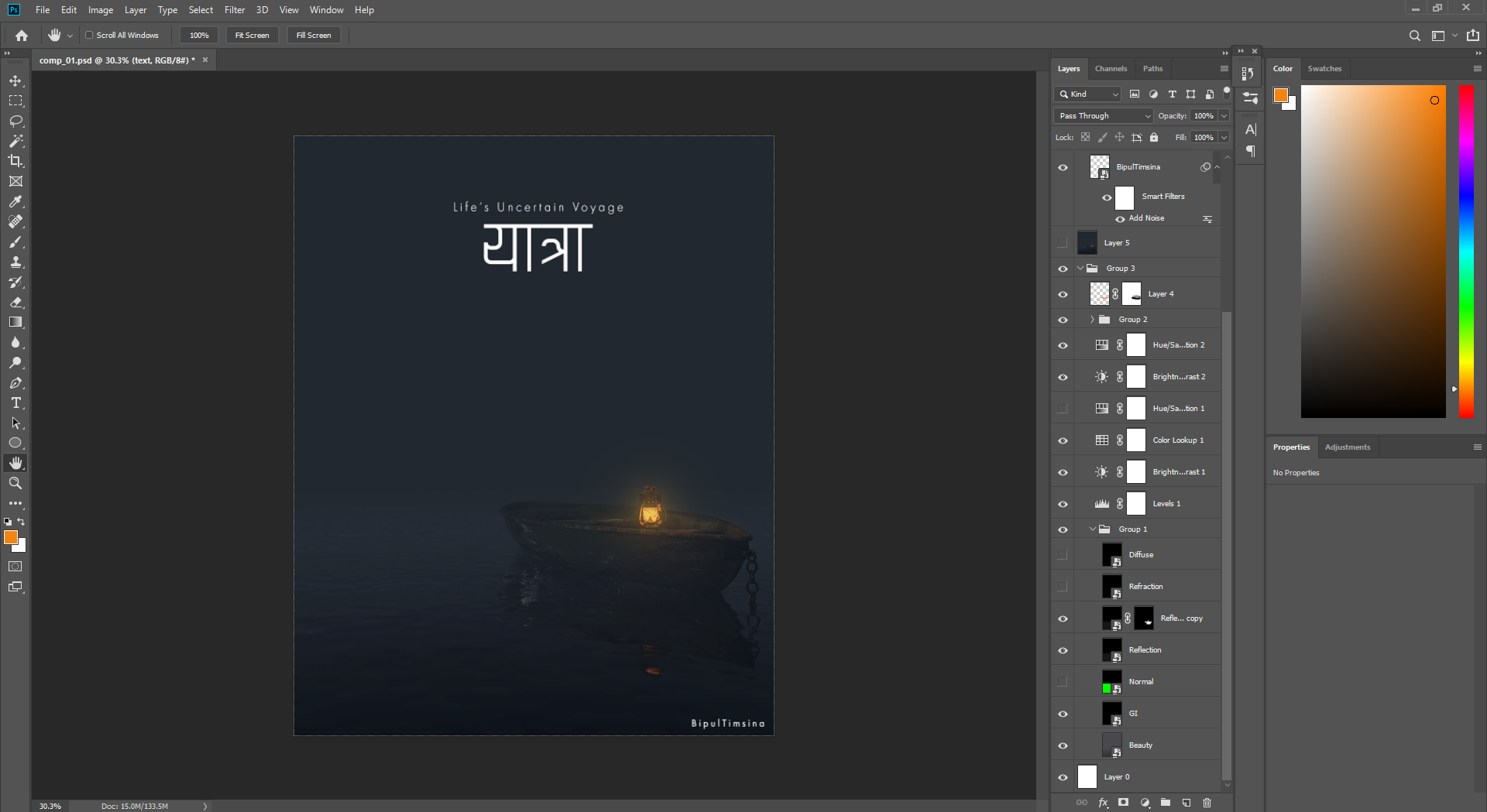Click the hue spectrum slider bar

click(1466, 252)
